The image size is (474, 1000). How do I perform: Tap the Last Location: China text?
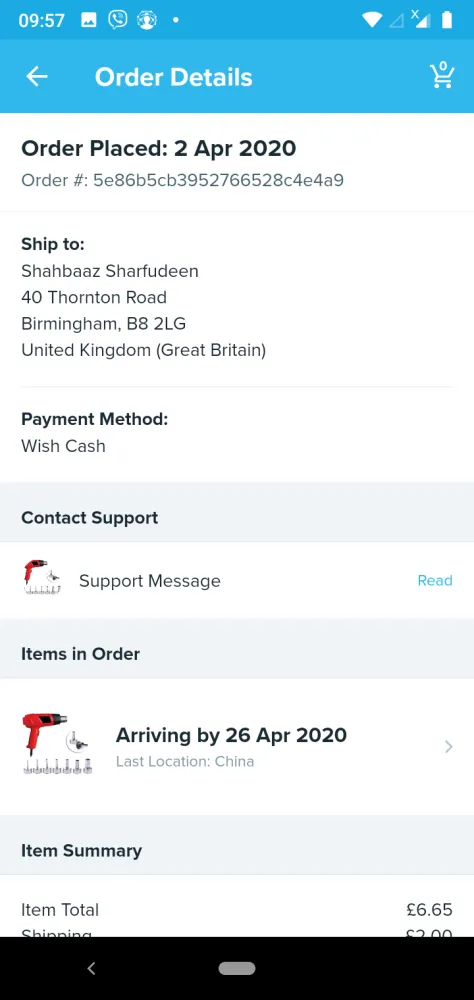tap(185, 761)
